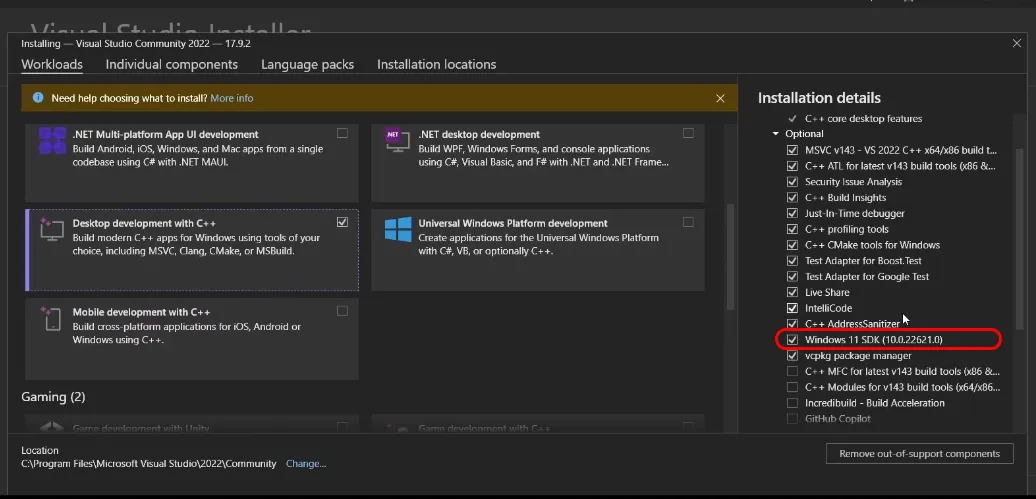Check the Mobile development with C++ workload
Screen dimensions: 1036x499
[342, 311]
